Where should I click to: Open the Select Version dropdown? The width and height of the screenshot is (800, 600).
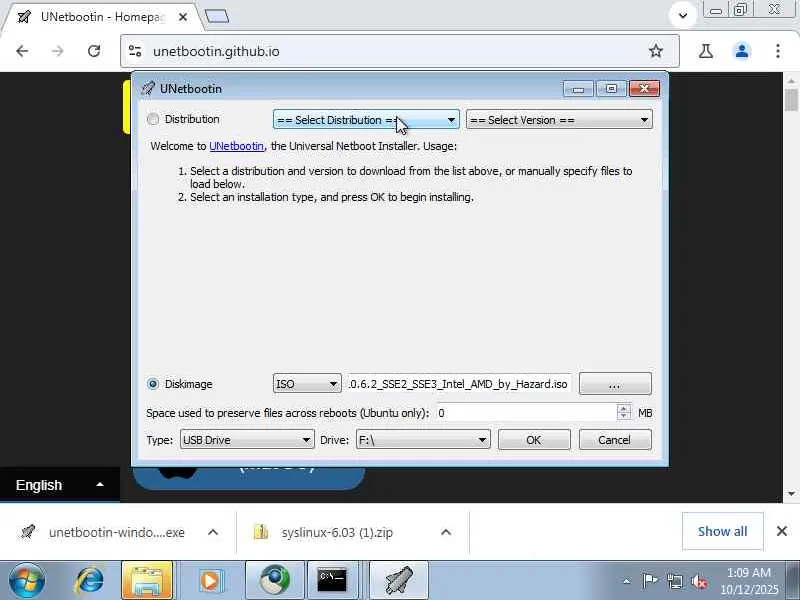559,120
